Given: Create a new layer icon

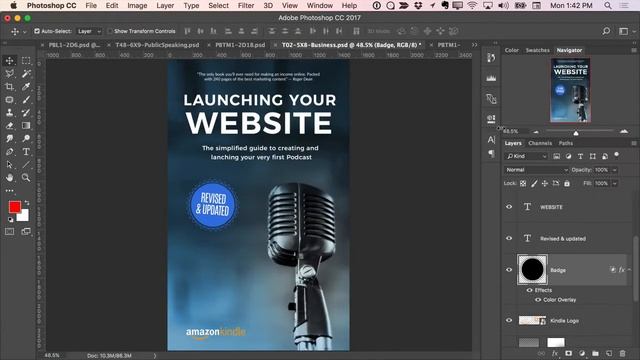Looking at the screenshot, I should point(609,353).
